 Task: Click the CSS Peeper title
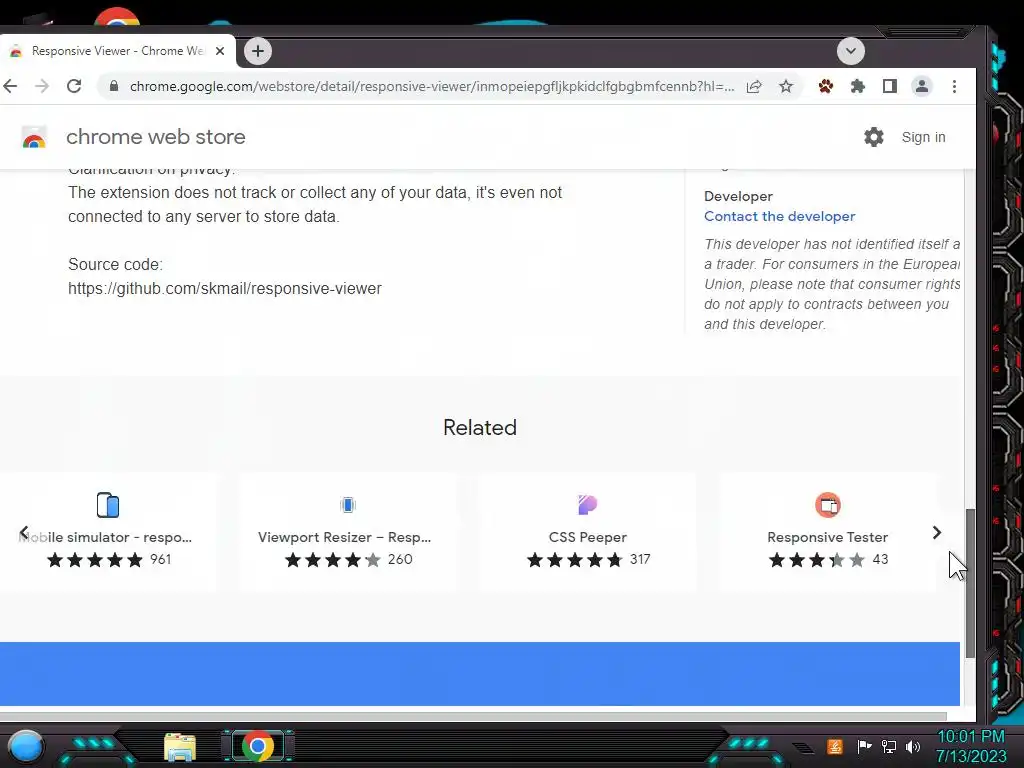pos(588,537)
